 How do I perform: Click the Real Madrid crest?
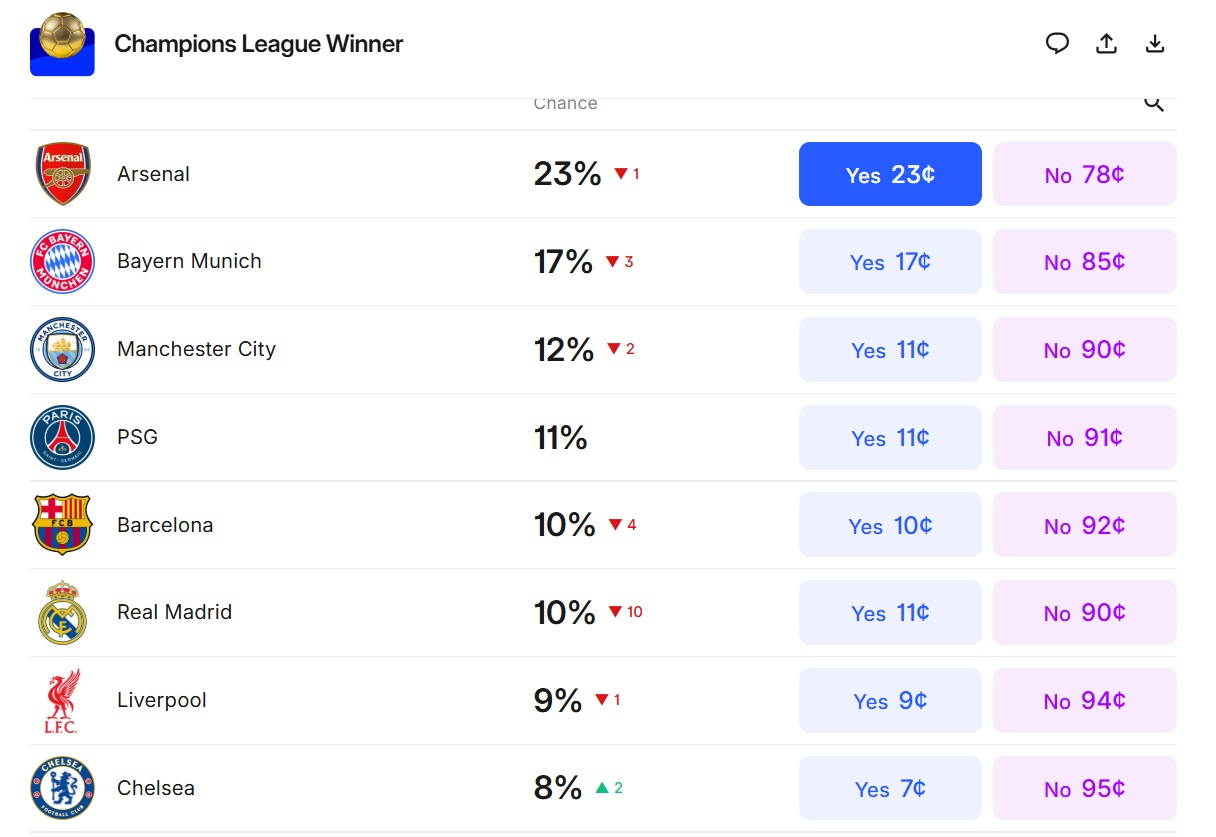tap(63, 613)
